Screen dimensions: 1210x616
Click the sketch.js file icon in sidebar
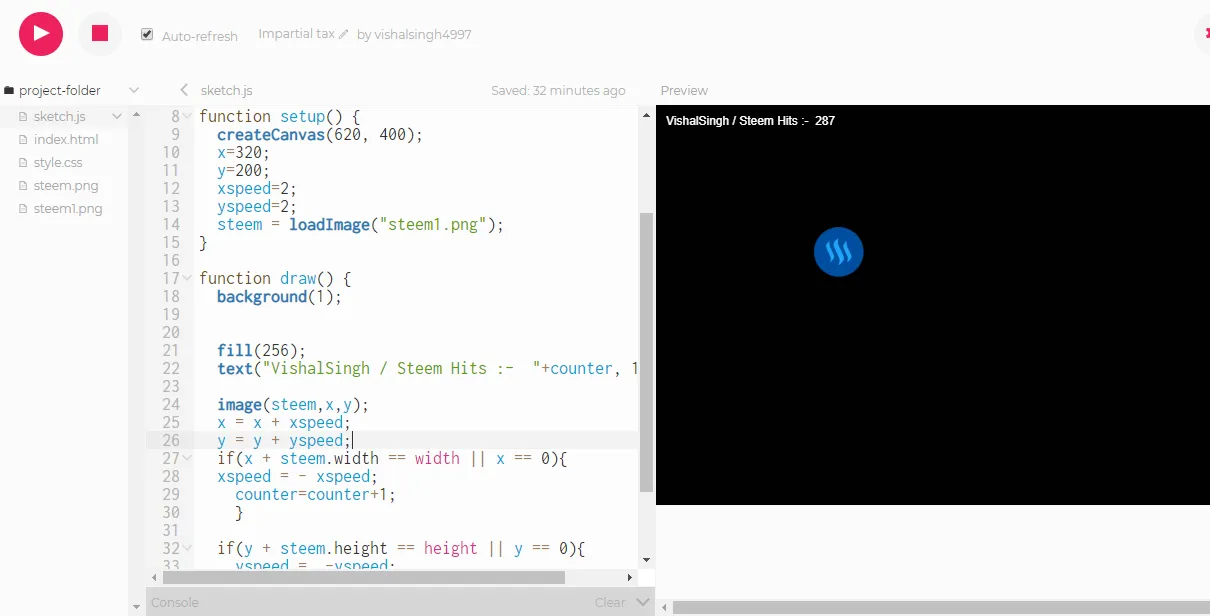click(x=24, y=116)
